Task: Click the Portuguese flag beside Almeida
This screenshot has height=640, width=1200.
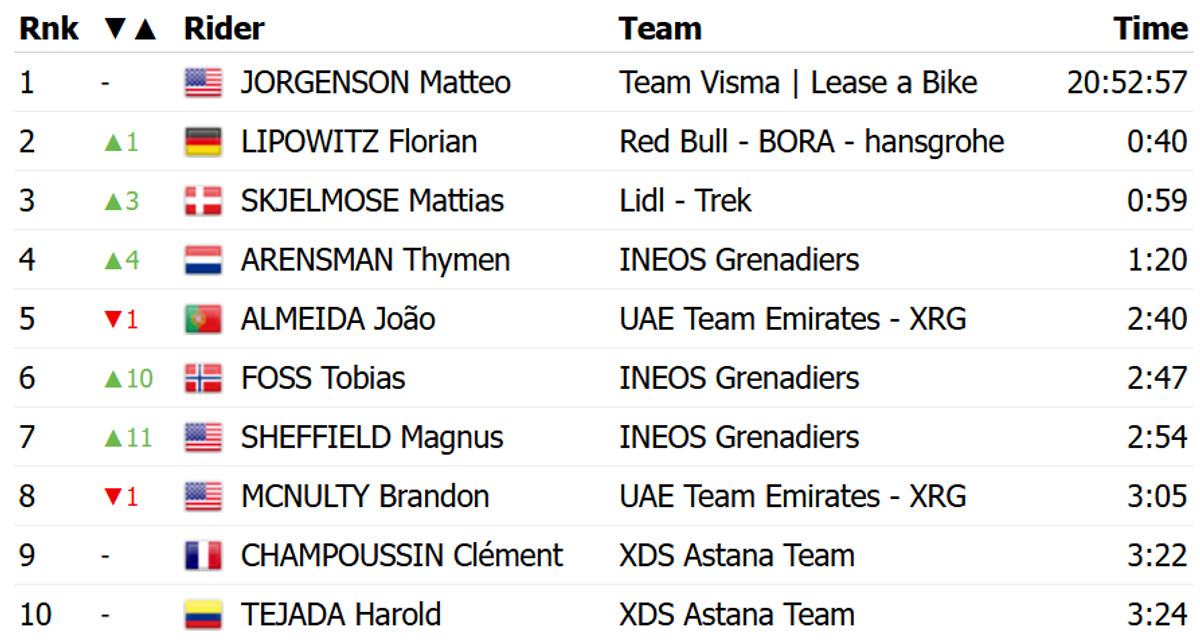Action: tap(203, 319)
